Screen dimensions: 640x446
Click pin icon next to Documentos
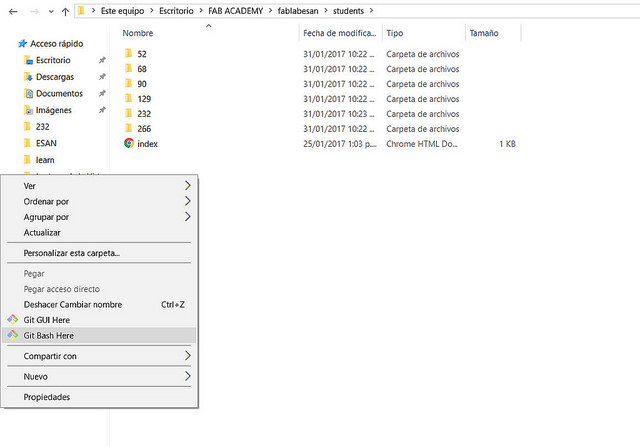tap(102, 93)
